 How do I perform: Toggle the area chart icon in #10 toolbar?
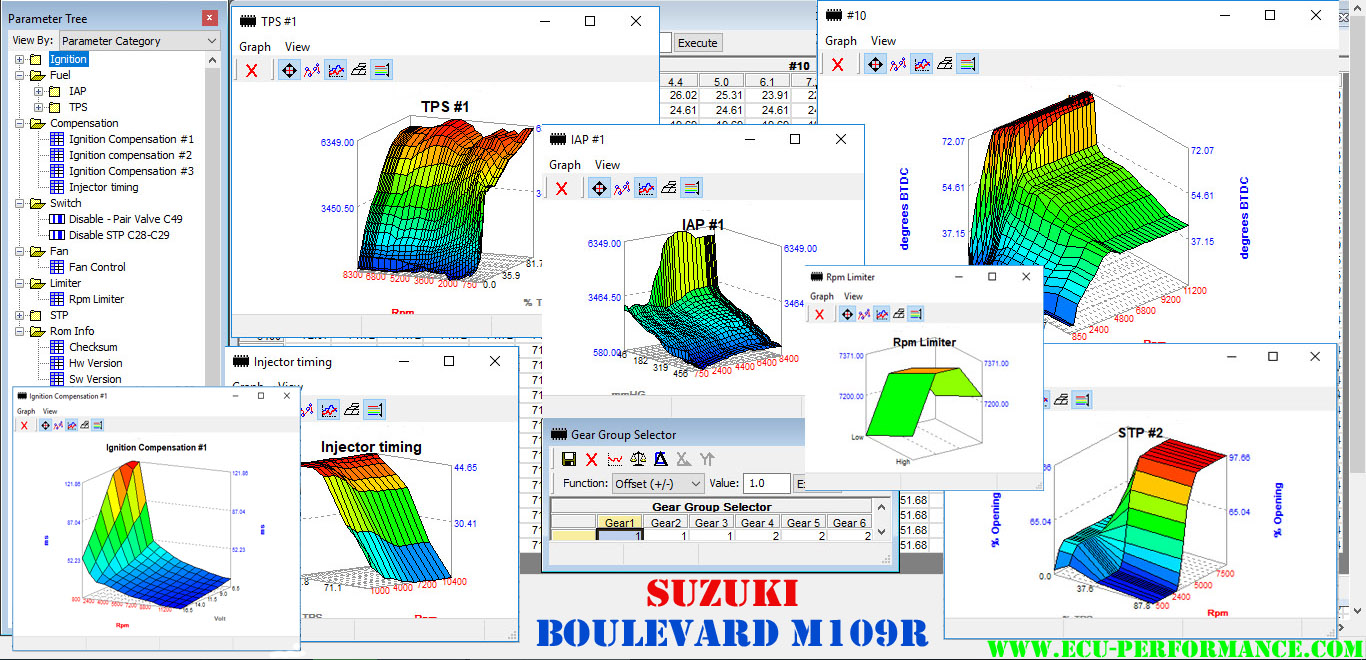coord(921,64)
